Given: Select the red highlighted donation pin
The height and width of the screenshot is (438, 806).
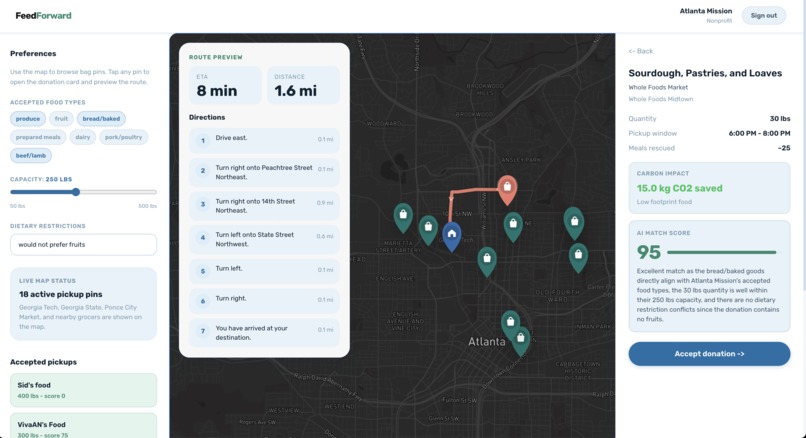Looking at the screenshot, I should pos(507,189).
